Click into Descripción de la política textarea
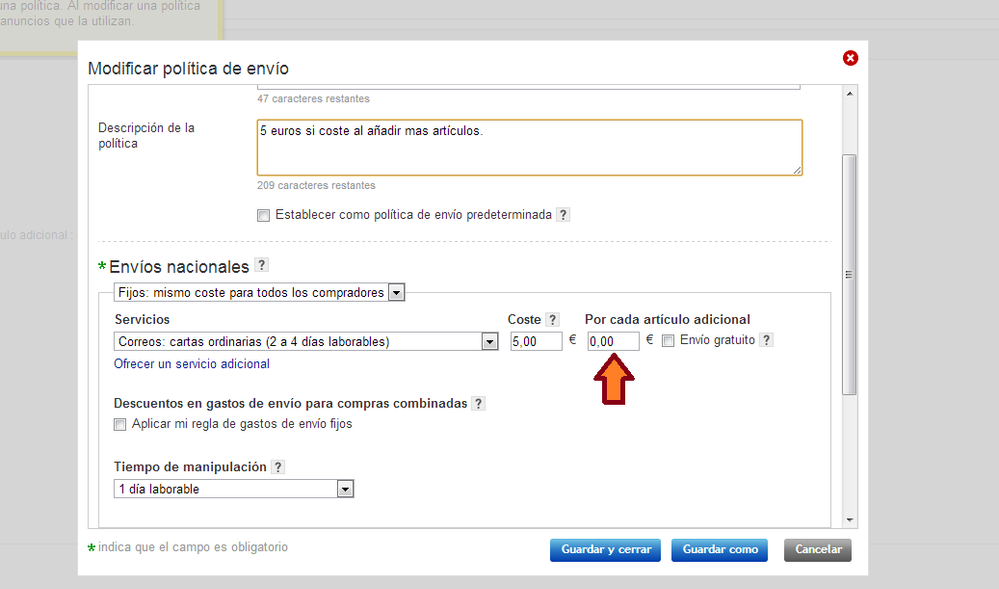999x589 pixels. (x=529, y=148)
